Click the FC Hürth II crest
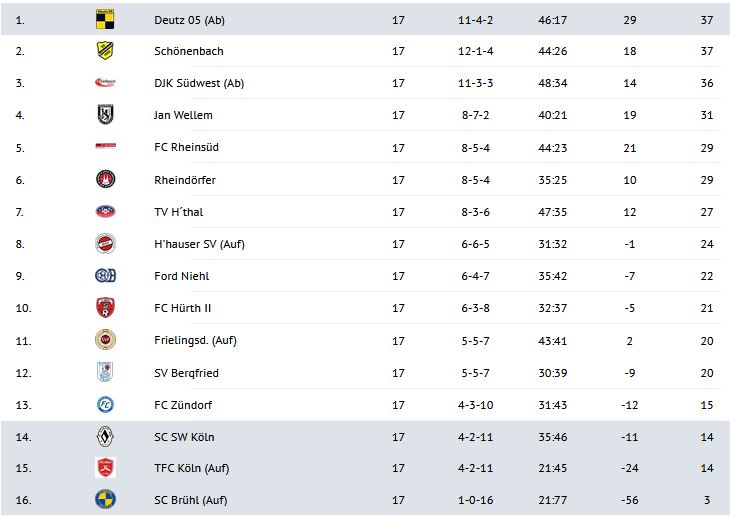This screenshot has height=518, width=730. click(106, 308)
